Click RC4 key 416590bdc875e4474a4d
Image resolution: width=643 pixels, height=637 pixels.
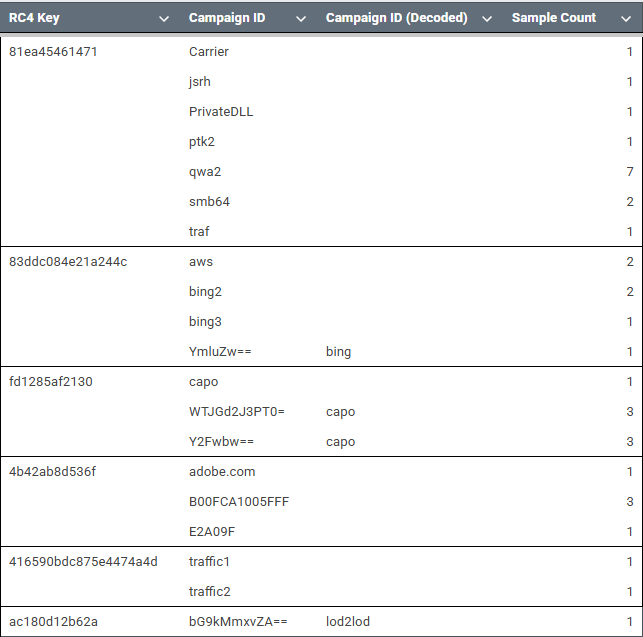[83, 562]
